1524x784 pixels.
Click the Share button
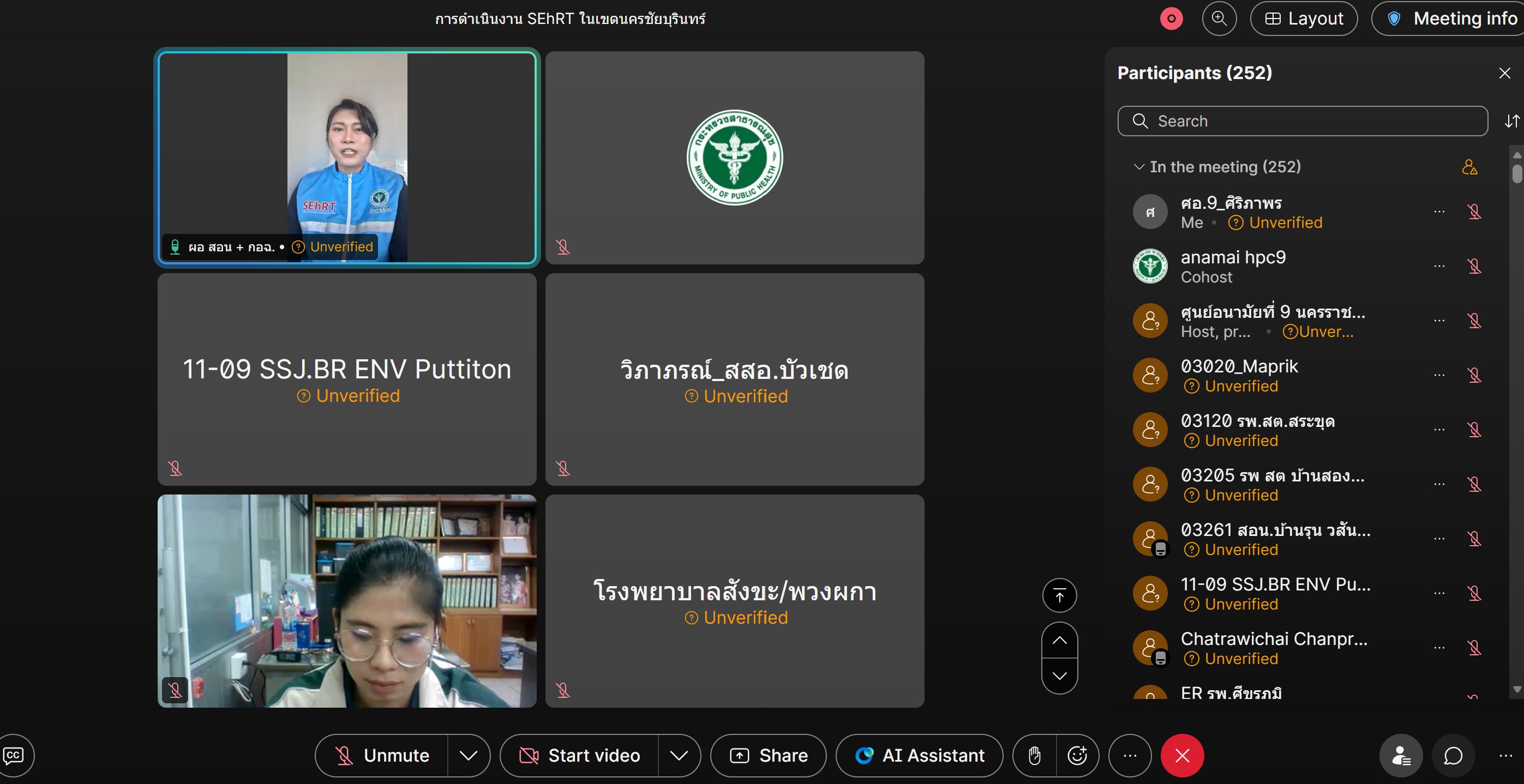click(768, 755)
